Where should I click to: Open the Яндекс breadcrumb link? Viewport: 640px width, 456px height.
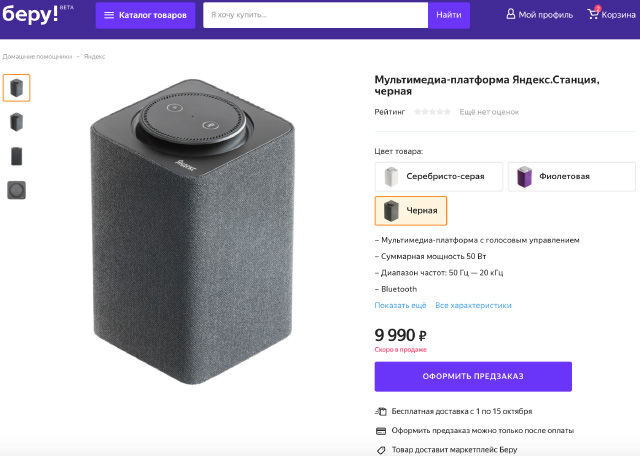click(x=95, y=56)
